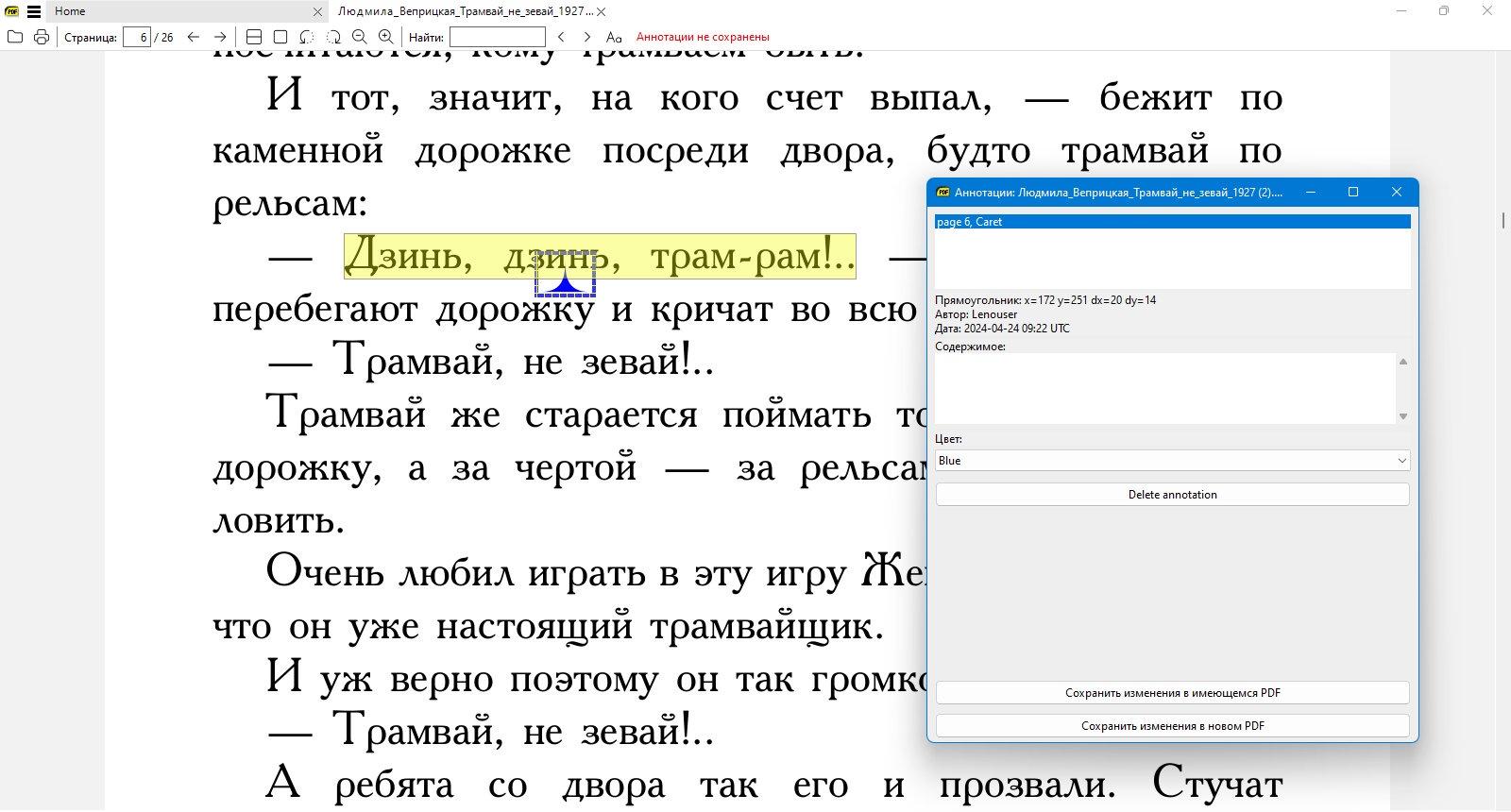
Task: Zoom out with the minus magnifier
Action: (359, 37)
